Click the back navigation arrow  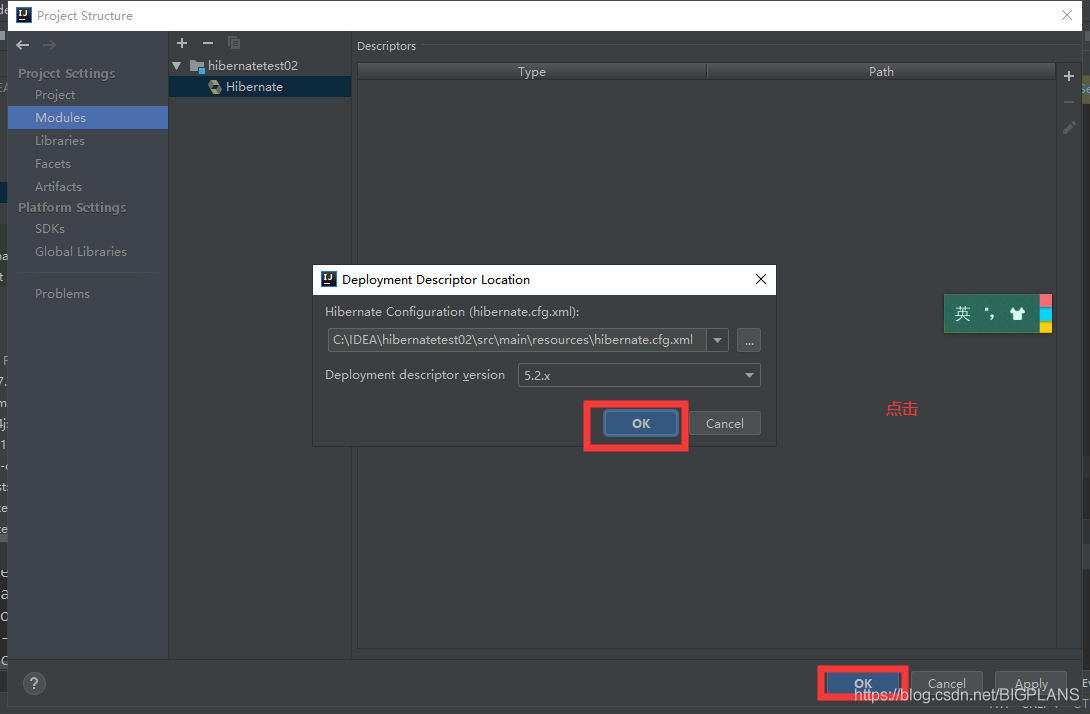[23, 45]
